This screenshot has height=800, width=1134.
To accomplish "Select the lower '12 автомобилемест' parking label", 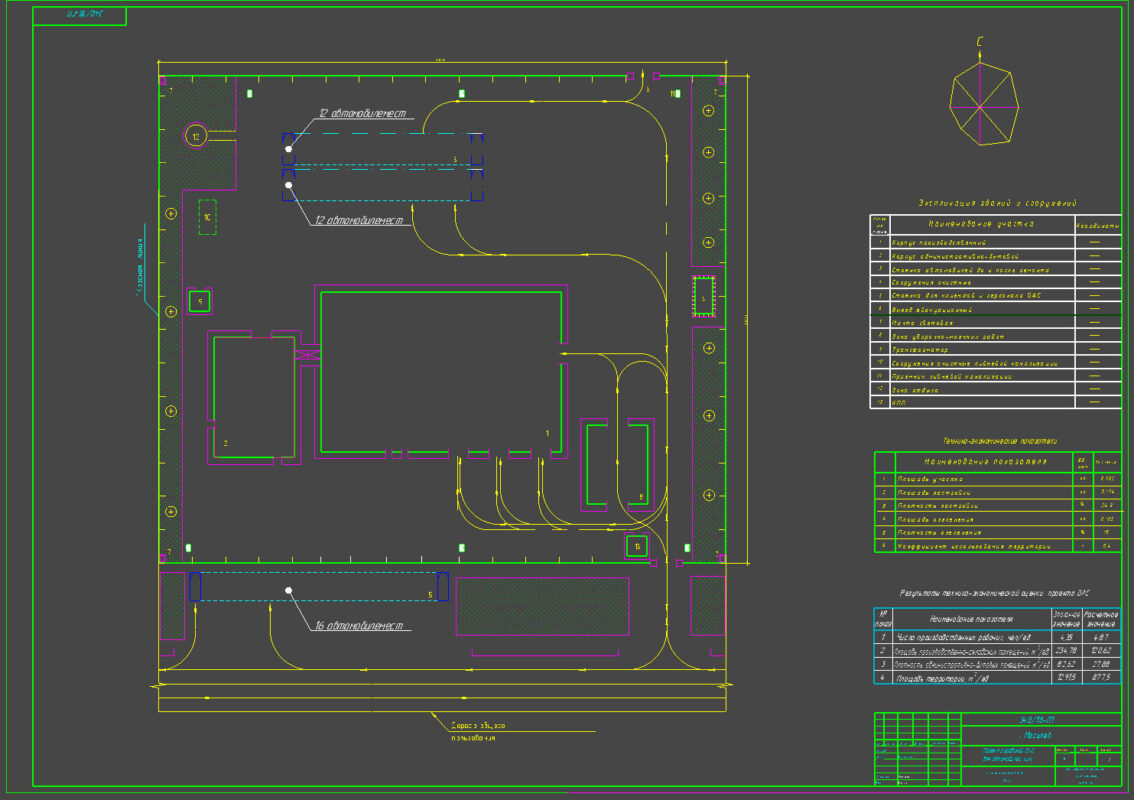I will 358,220.
